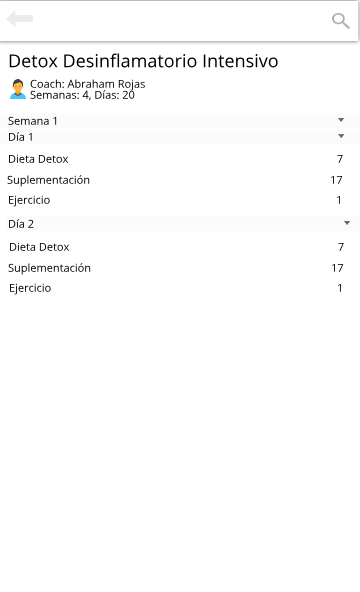Select the Día 2 header row
The height and width of the screenshot is (592, 360).
click(x=180, y=224)
